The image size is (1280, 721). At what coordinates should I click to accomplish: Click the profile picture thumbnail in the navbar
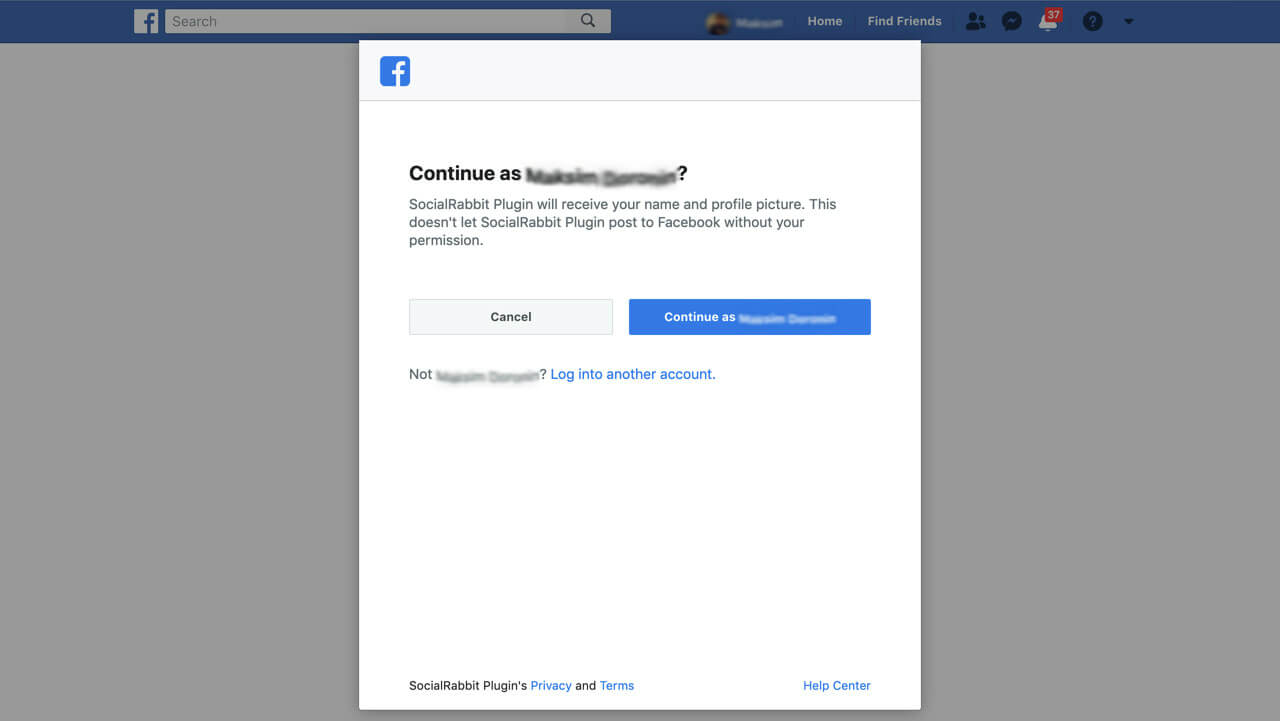(x=718, y=21)
